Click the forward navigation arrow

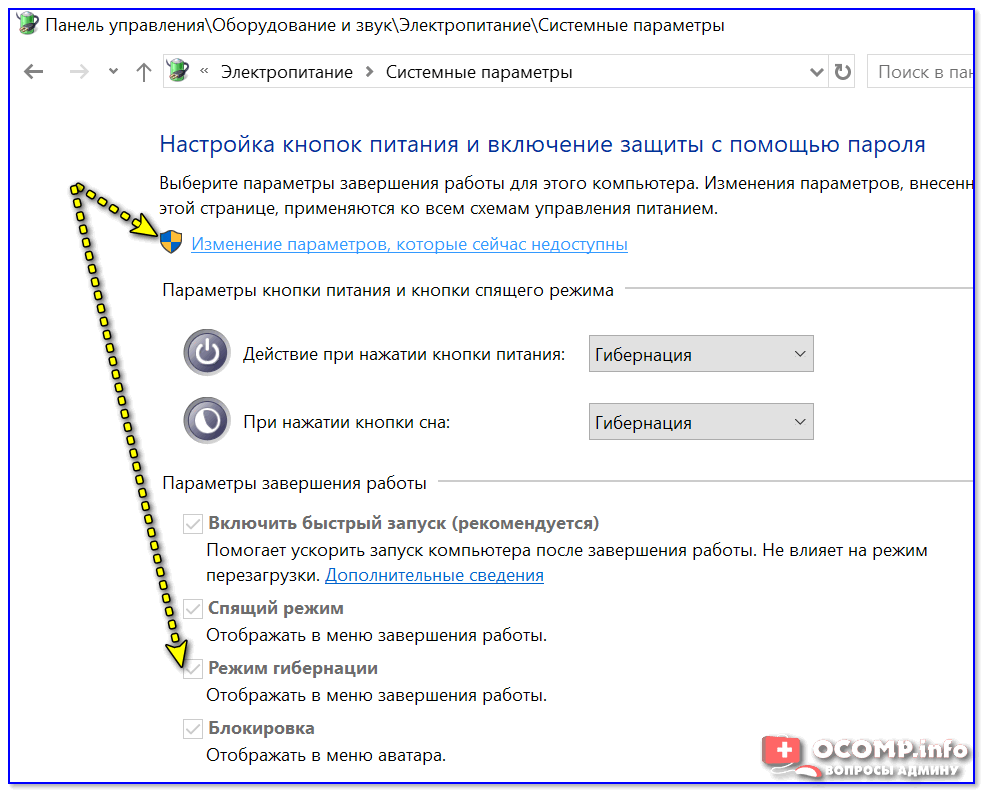[81, 72]
